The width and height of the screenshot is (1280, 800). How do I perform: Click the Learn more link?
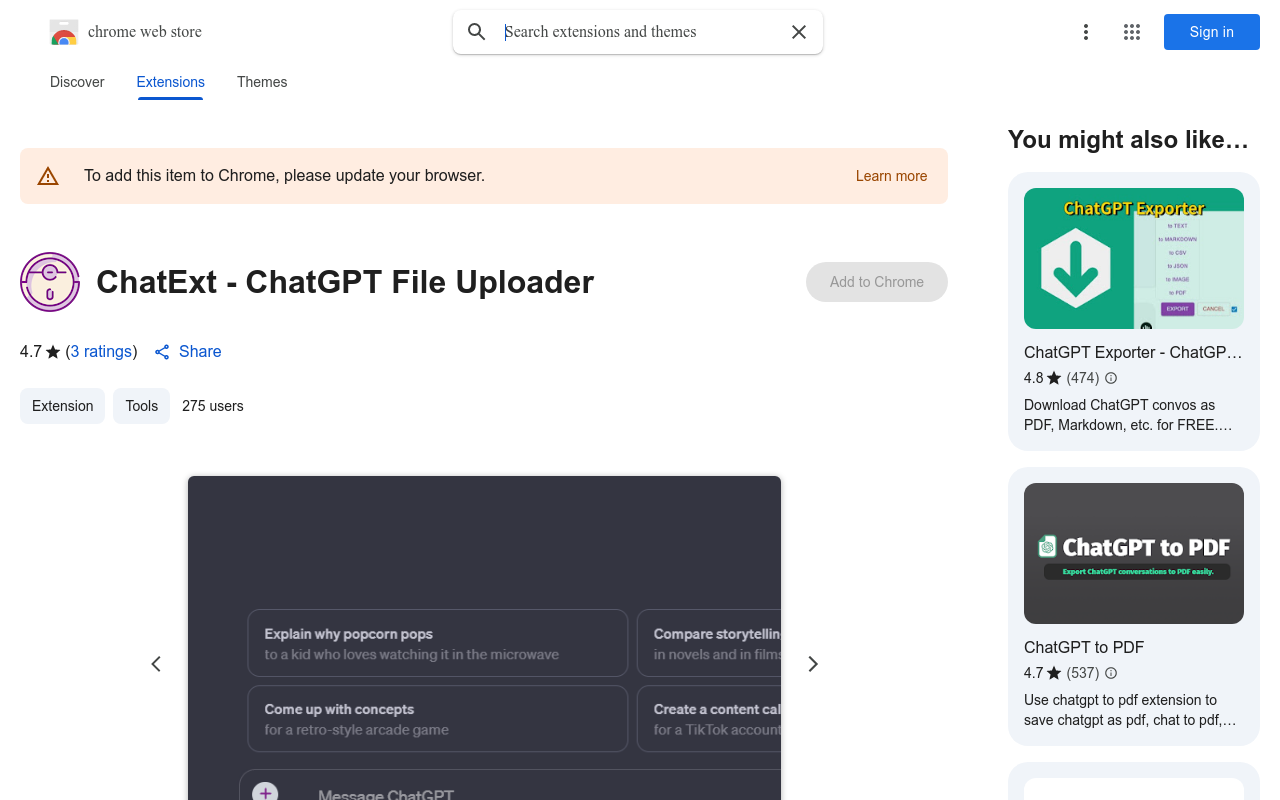pos(892,176)
